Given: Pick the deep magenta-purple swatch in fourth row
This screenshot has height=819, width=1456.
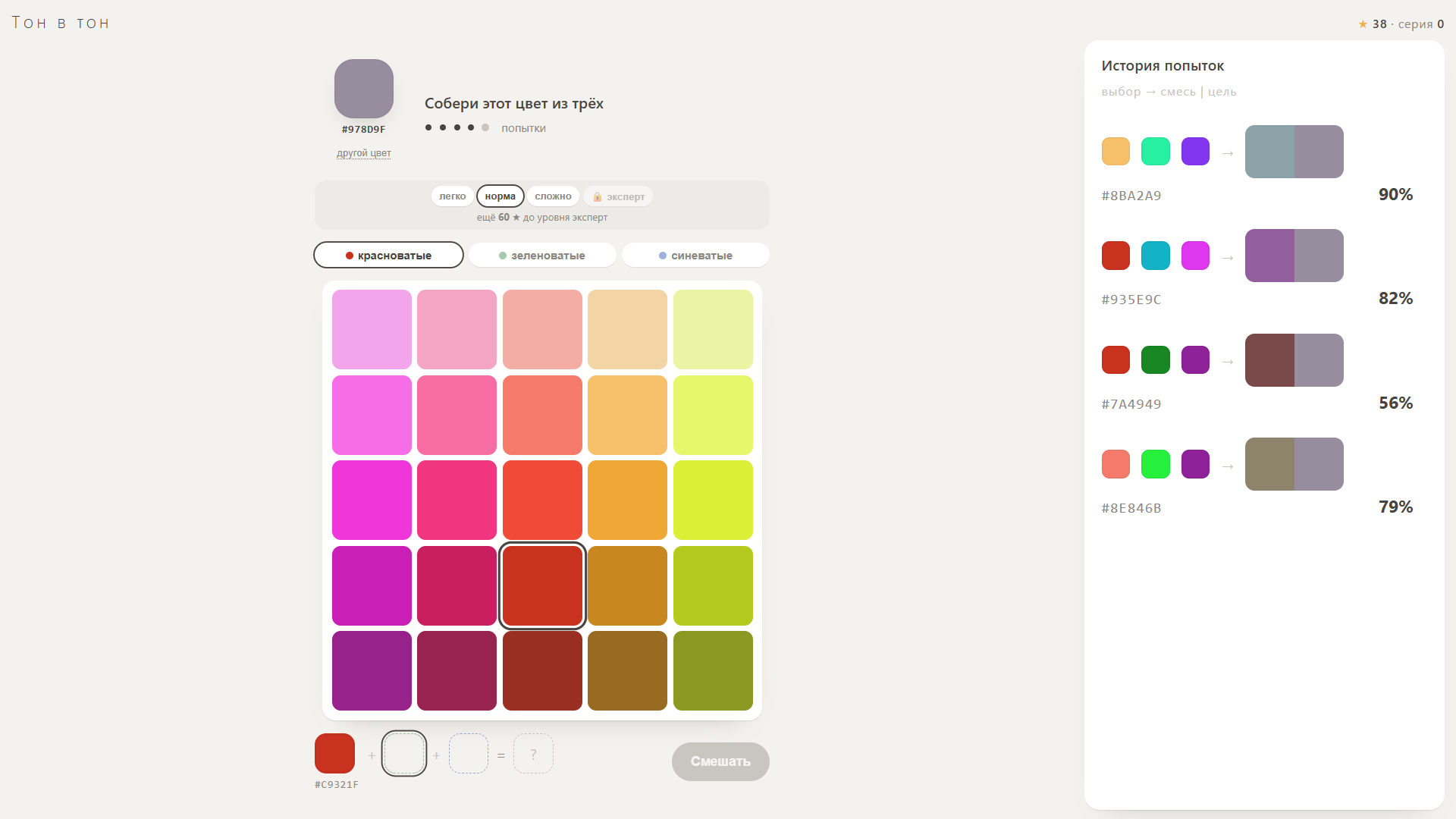Looking at the screenshot, I should pyautogui.click(x=372, y=585).
